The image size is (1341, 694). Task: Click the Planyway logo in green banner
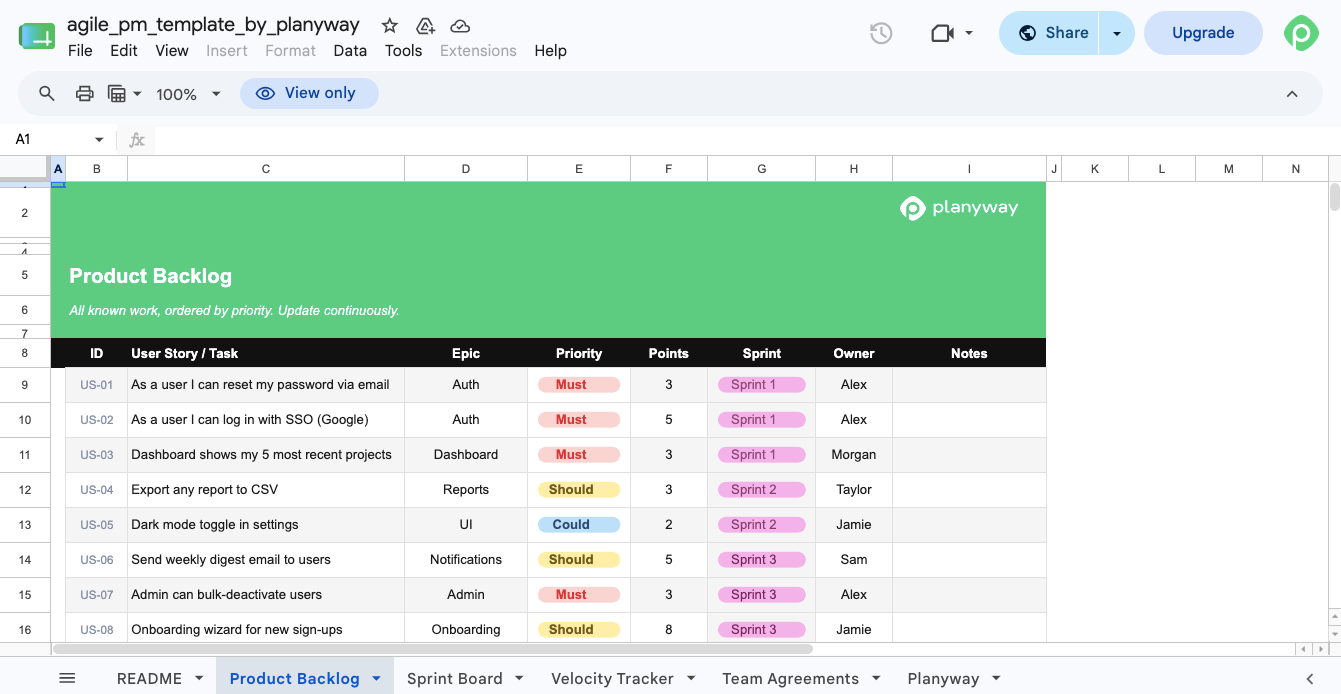coord(958,208)
